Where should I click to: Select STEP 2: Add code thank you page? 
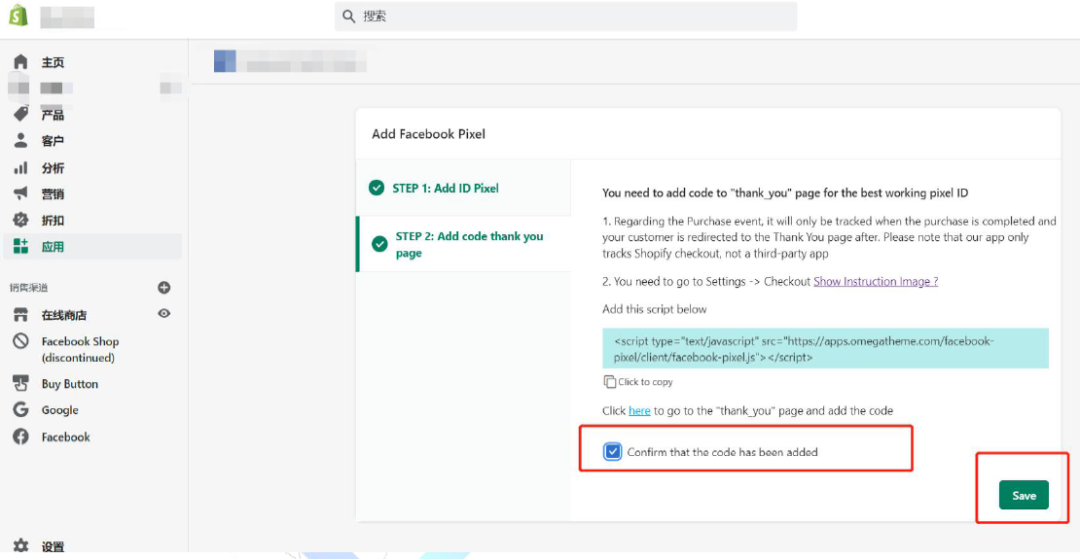click(469, 244)
